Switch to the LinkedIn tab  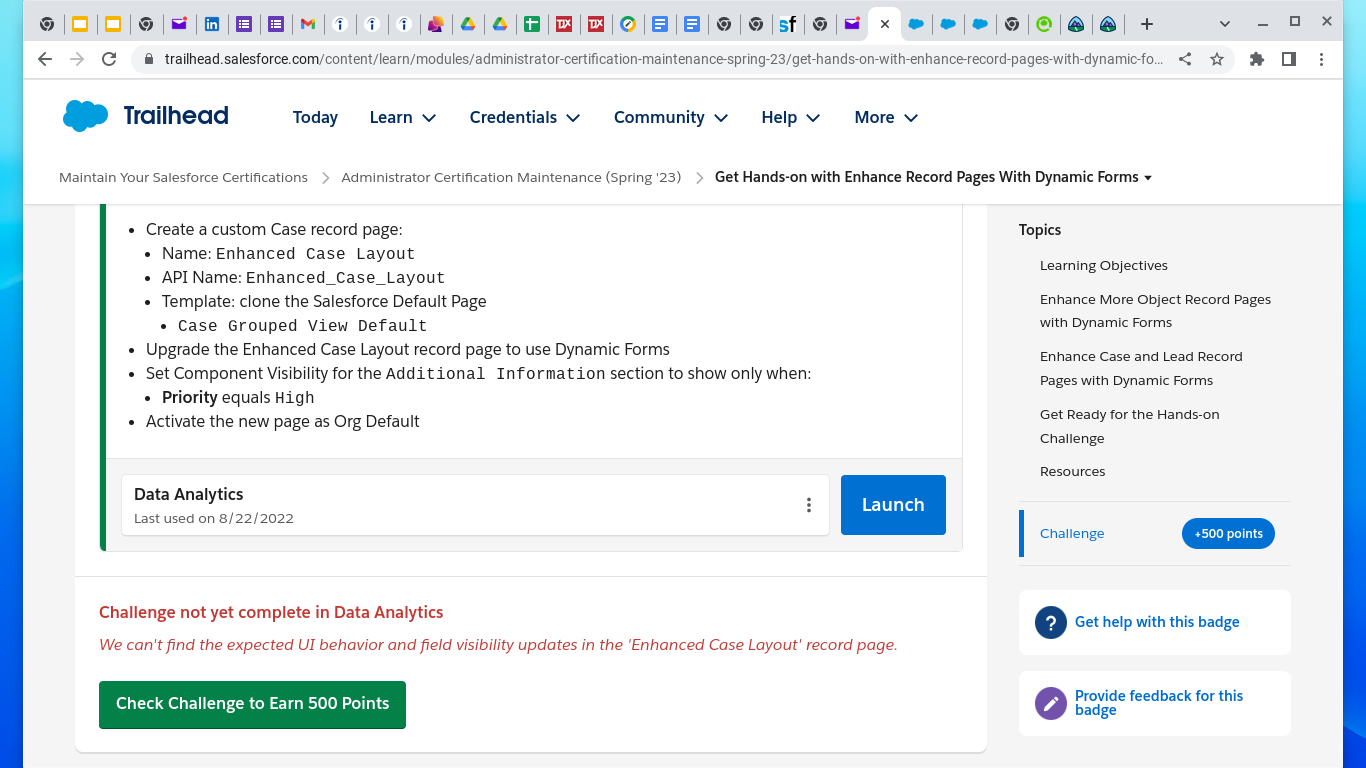pos(212,24)
